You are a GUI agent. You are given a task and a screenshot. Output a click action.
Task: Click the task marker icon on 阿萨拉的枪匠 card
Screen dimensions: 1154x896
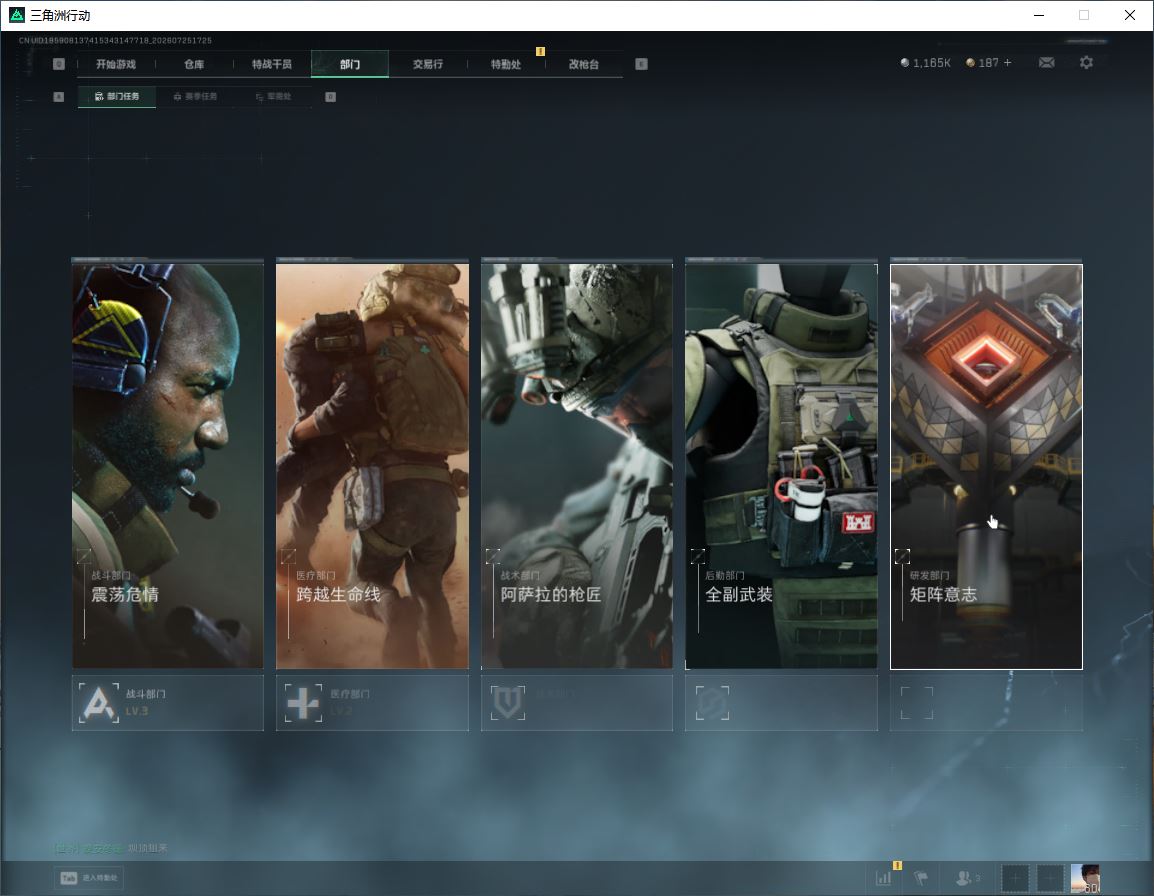pyautogui.click(x=493, y=556)
